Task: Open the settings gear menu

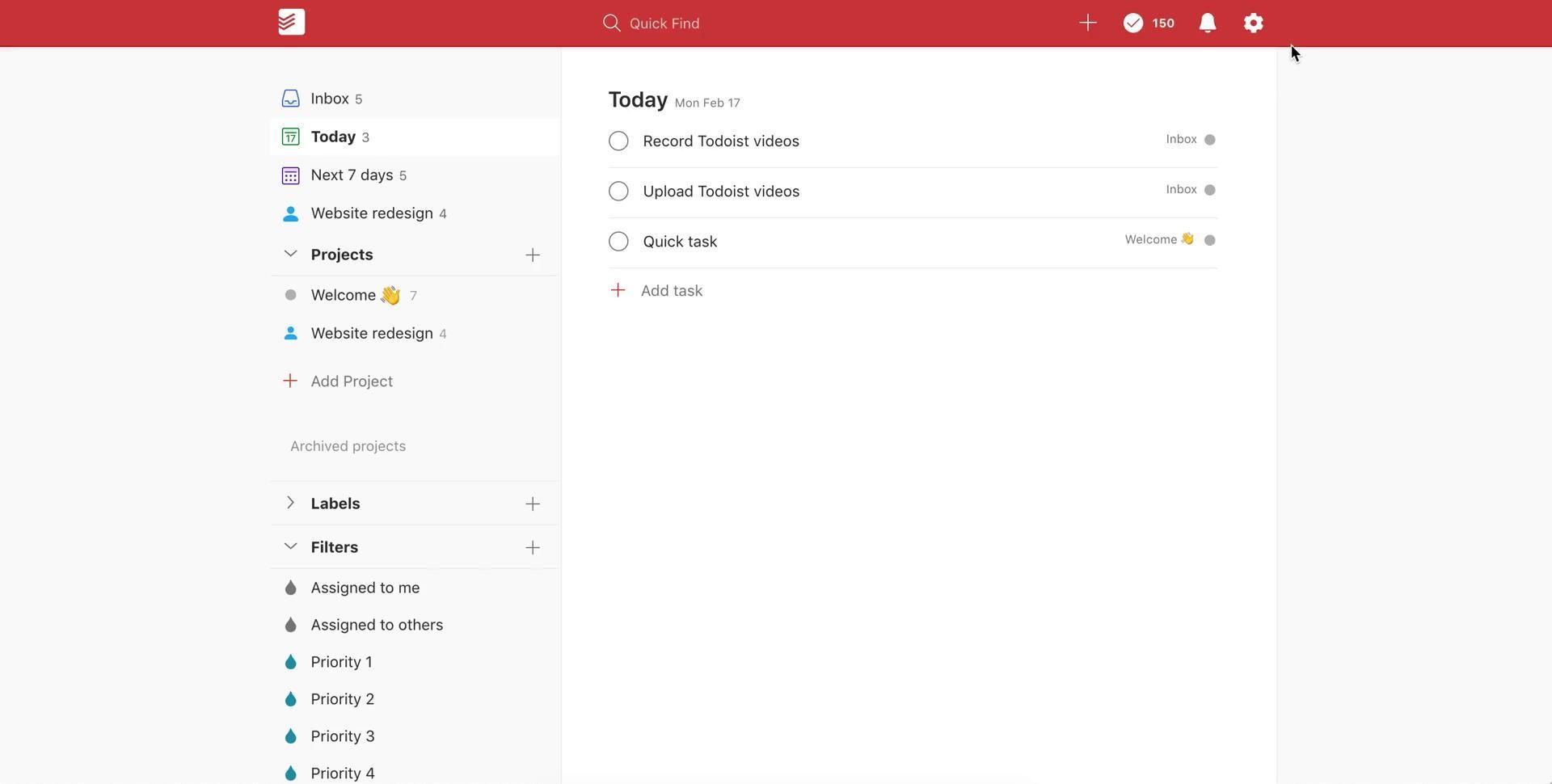Action: 1252,23
